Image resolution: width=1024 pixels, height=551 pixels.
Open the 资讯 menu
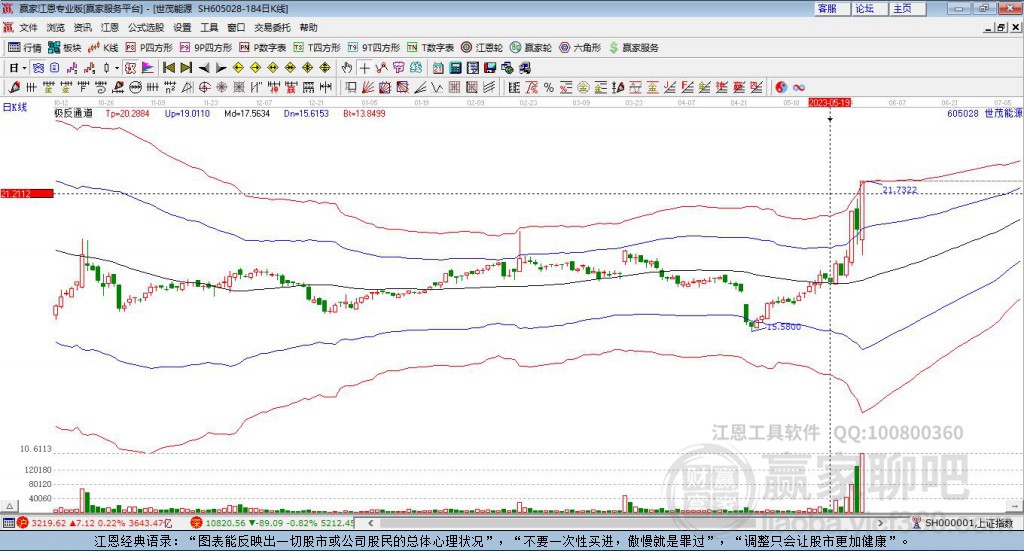(x=82, y=27)
